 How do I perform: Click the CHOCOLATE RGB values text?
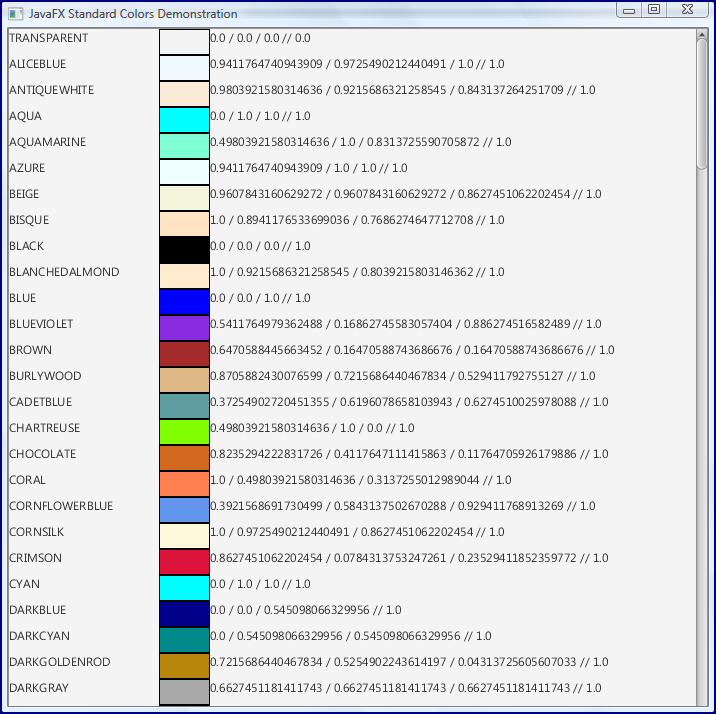(x=409, y=454)
